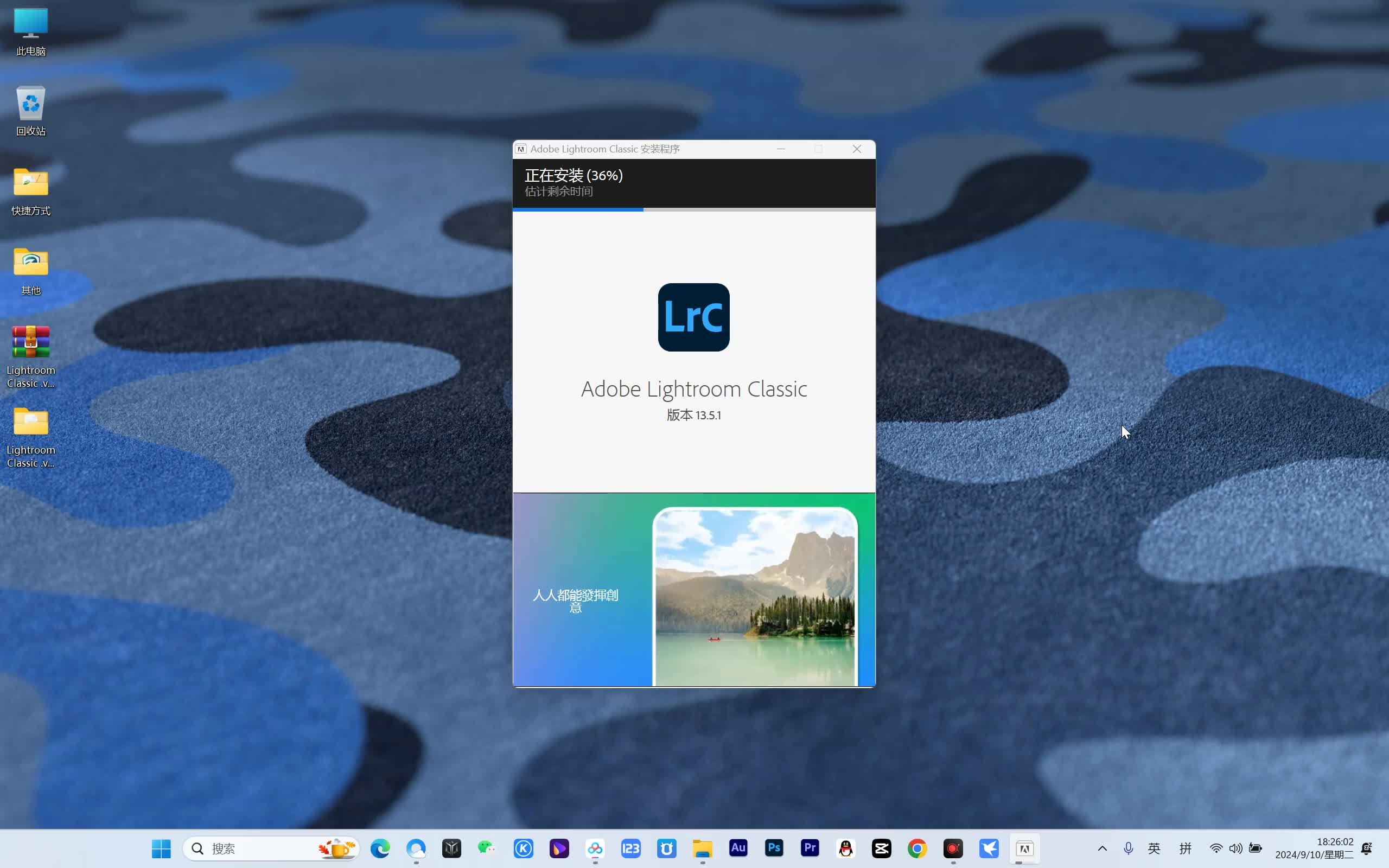
Task: Click the Lightroom Classic RAR archive icon
Action: point(31,343)
